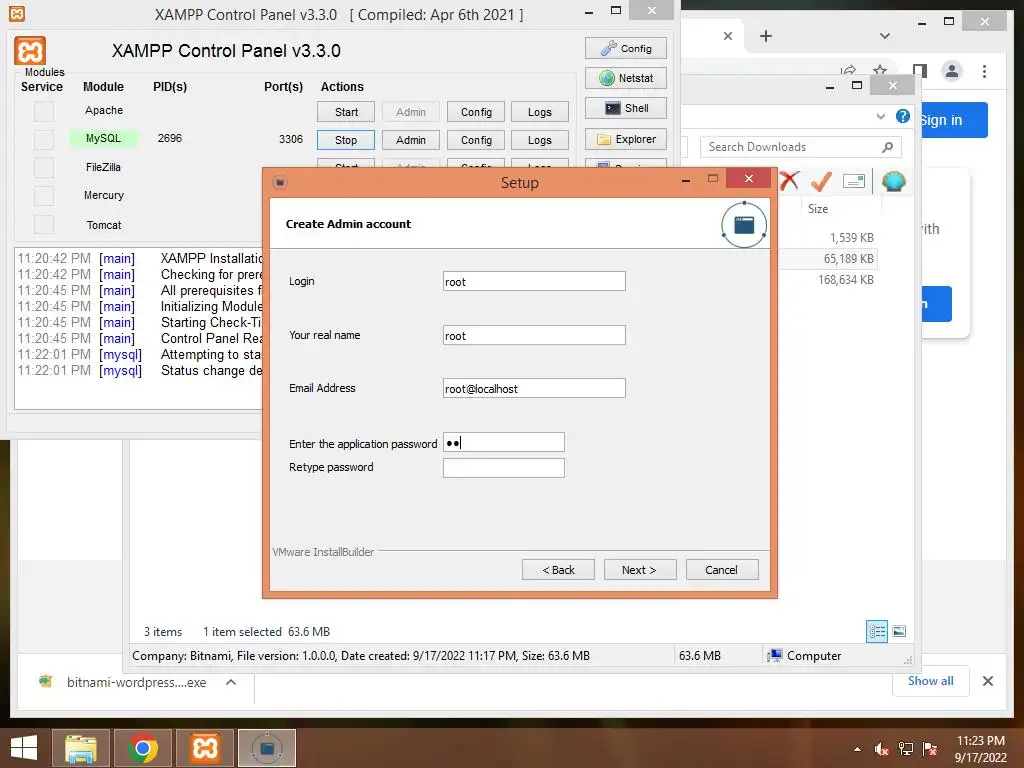Focus the application password field
1024x768 pixels.
click(x=504, y=442)
